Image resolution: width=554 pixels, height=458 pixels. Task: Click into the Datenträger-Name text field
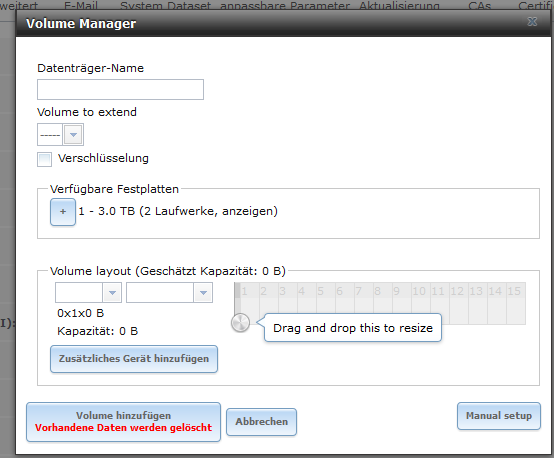point(120,89)
